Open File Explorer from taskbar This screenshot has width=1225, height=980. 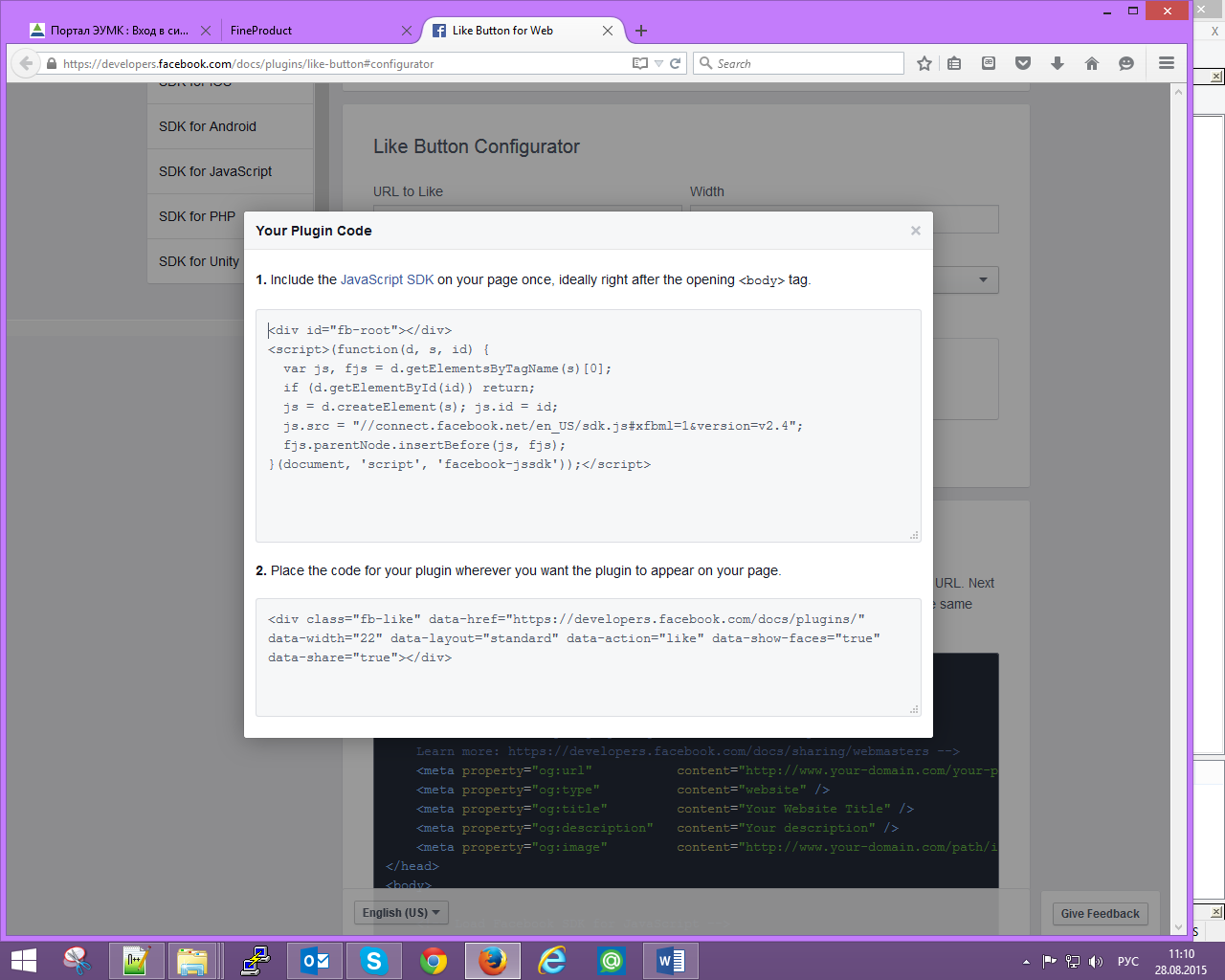pos(193,961)
